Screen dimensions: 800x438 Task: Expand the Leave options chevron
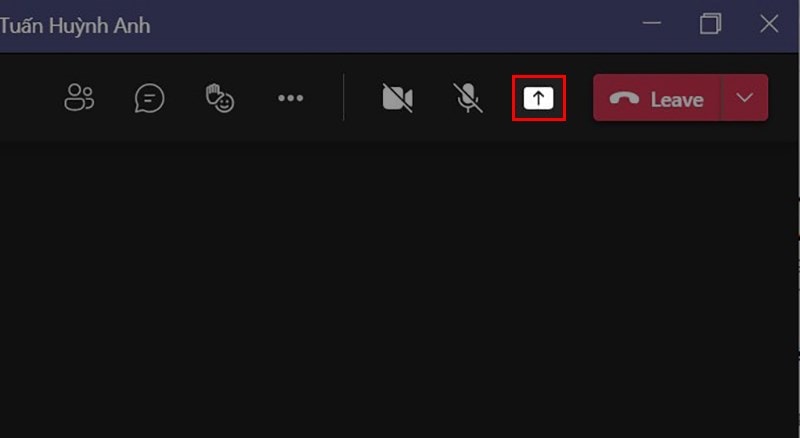click(x=745, y=98)
